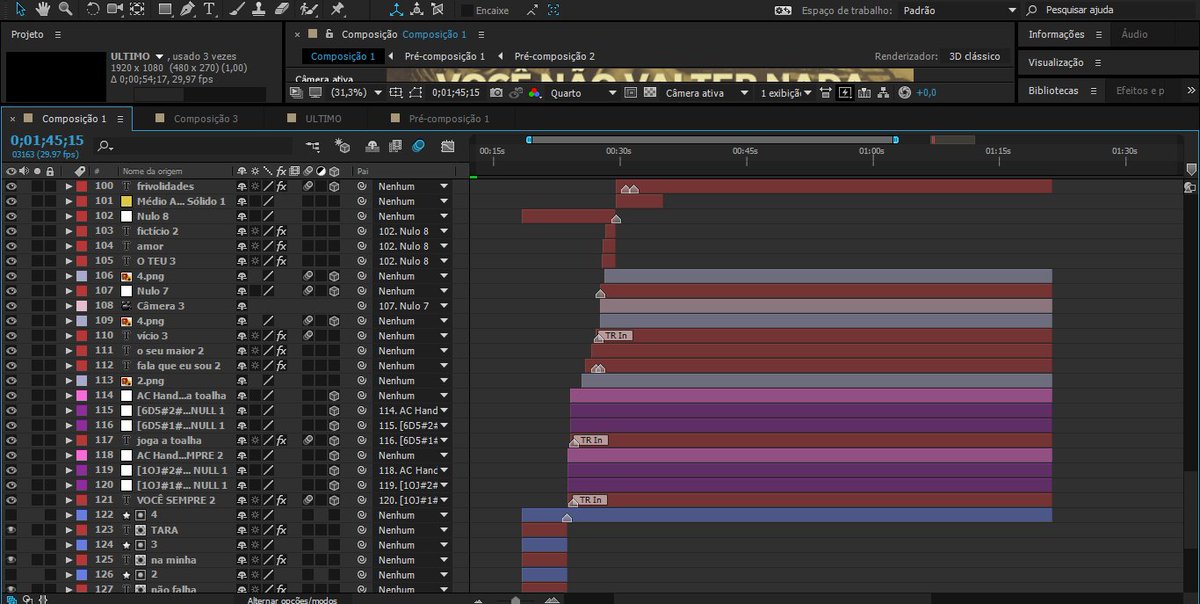Image resolution: width=1200 pixels, height=604 pixels.
Task: Toggle transparency grid icon in viewer
Action: (x=650, y=92)
